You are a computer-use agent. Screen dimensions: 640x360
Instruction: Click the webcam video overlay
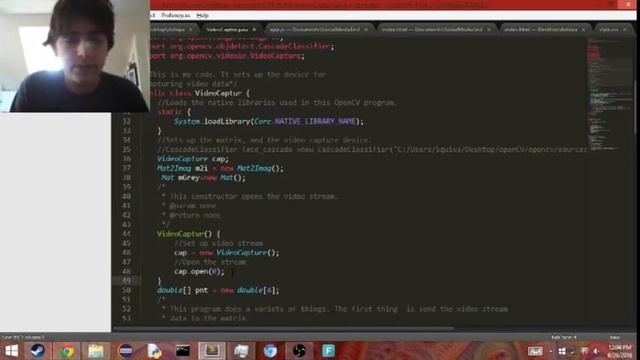[75, 56]
